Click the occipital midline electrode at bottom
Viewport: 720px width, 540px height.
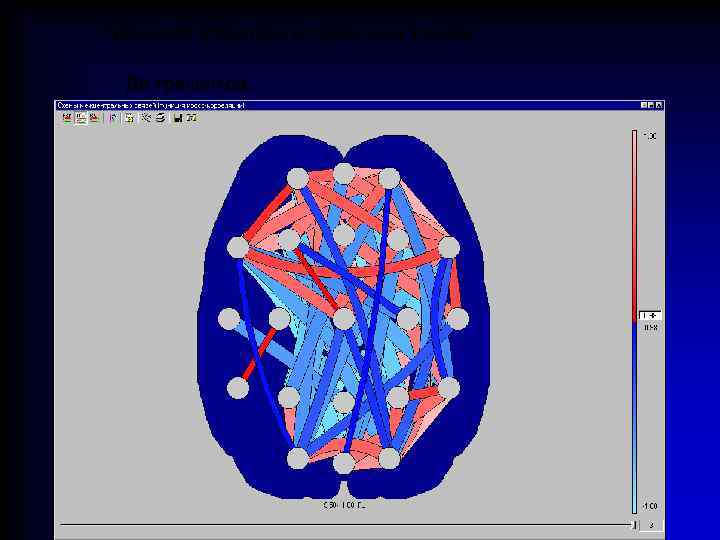click(343, 463)
